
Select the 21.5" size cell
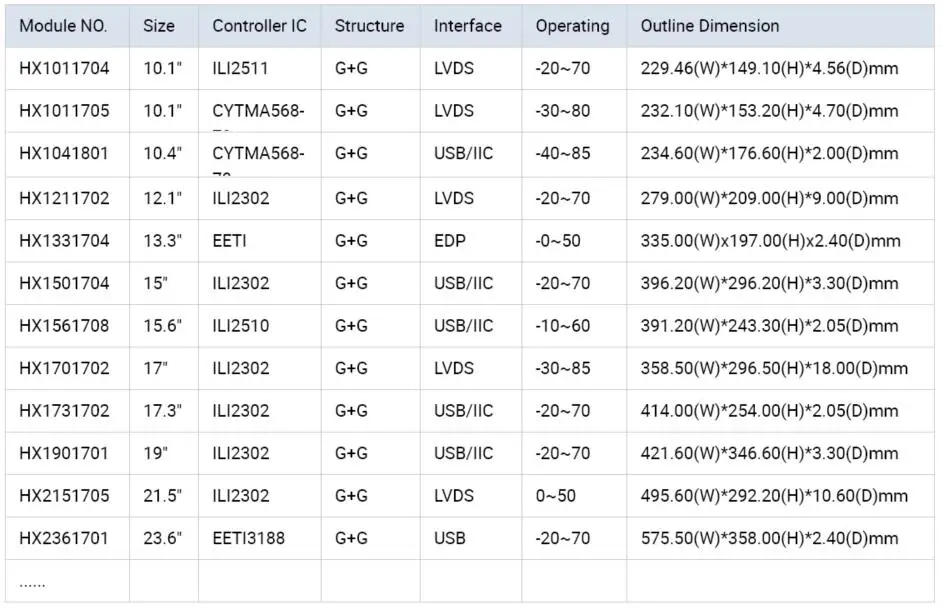tap(163, 496)
